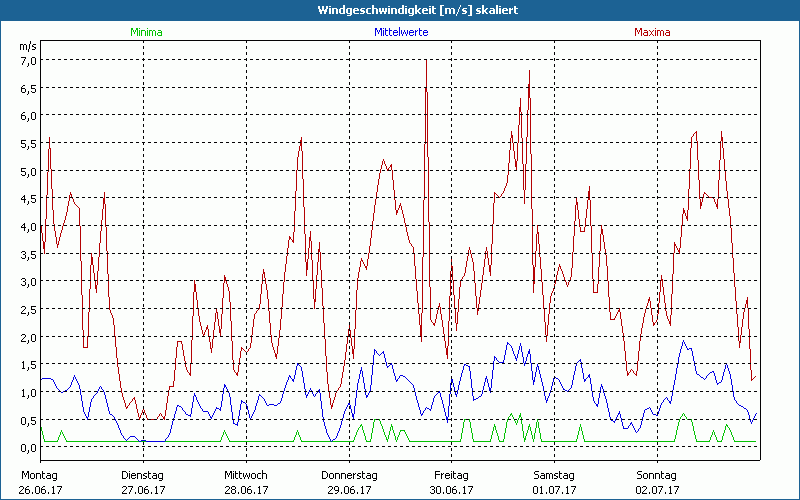Select the blue 'Mittelwerte' legend label
This screenshot has width=800, height=500.
click(400, 32)
